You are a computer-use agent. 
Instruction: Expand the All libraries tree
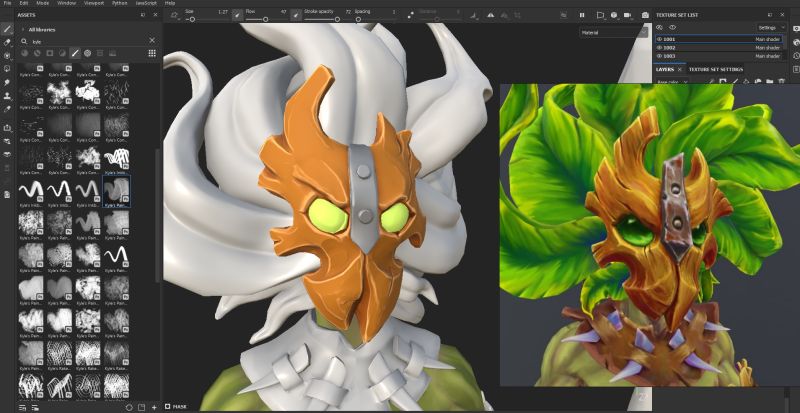pyautogui.click(x=22, y=30)
